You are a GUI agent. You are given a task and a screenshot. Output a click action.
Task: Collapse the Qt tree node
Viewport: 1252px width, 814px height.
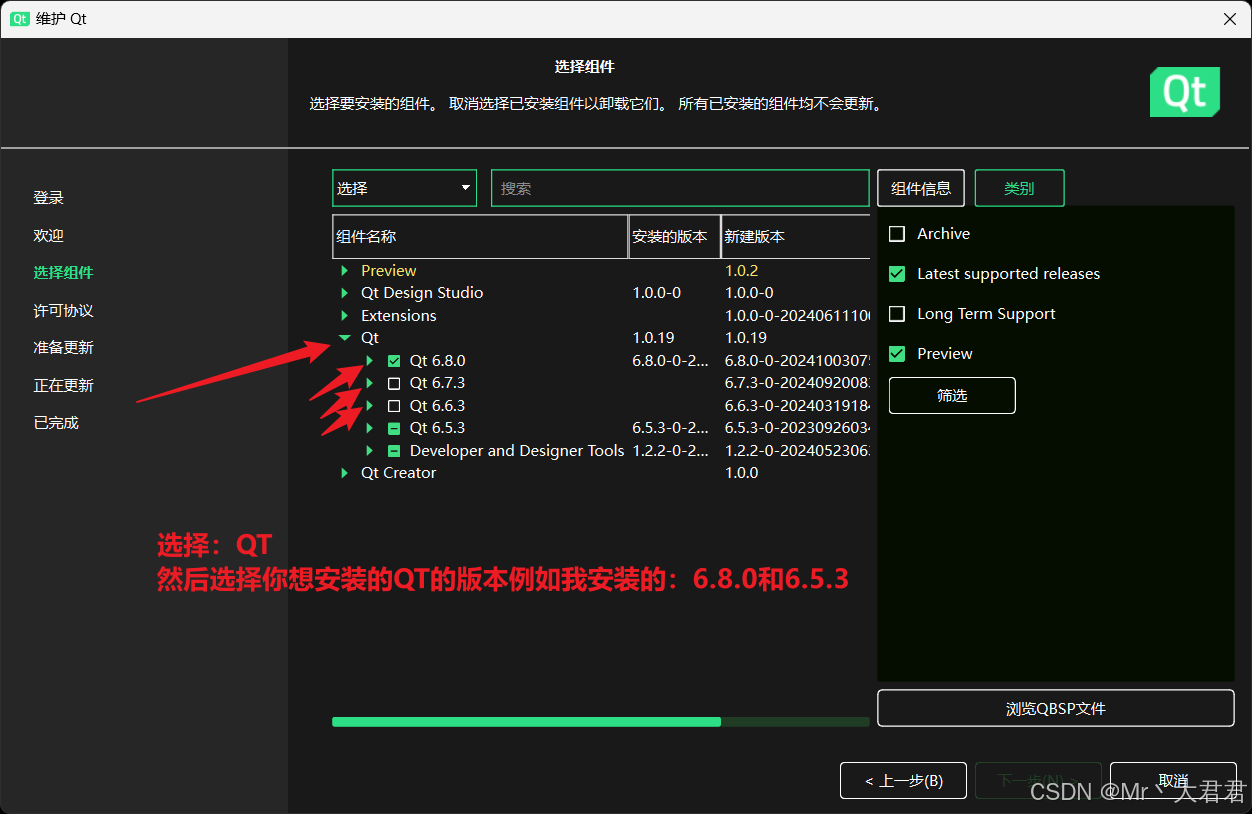click(x=345, y=338)
